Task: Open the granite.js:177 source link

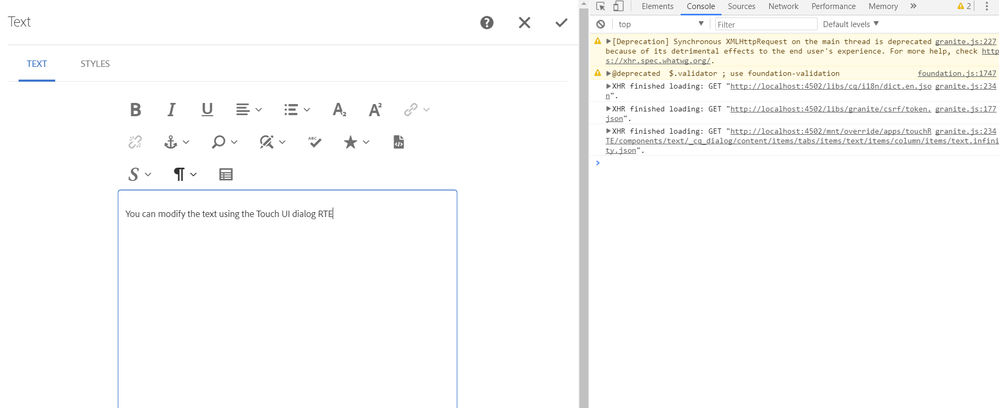Action: (966, 109)
